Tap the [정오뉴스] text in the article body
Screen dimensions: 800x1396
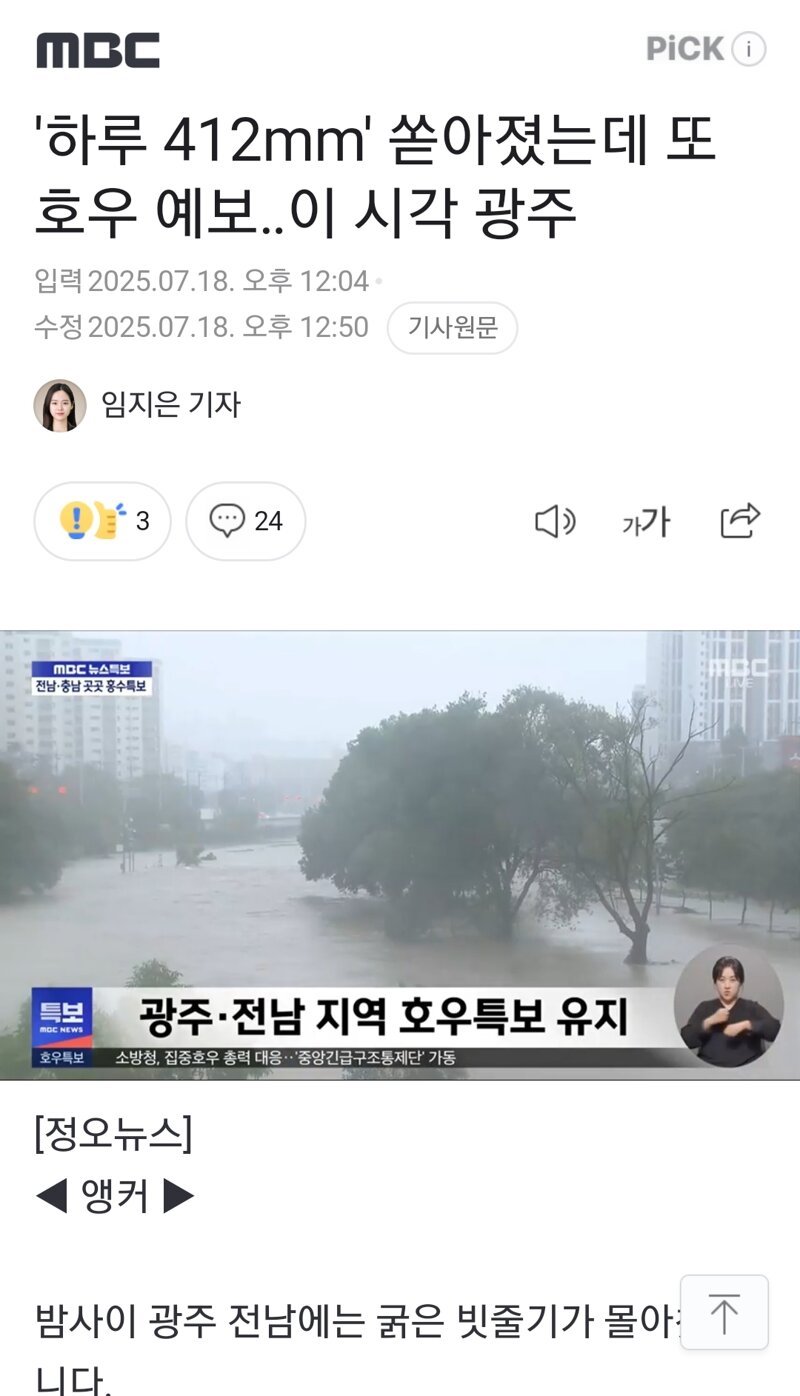click(x=113, y=1134)
